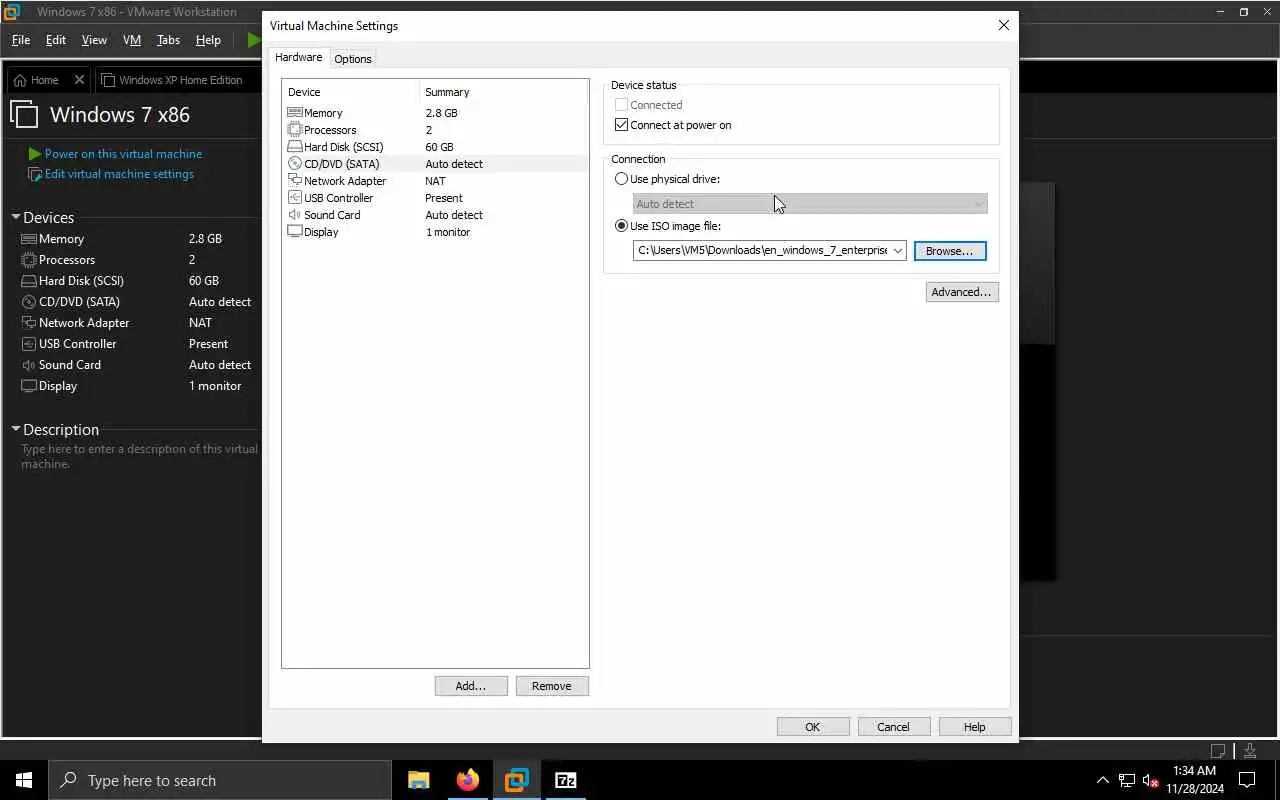Viewport: 1280px width, 800px height.
Task: Click the Add... device button
Action: point(471,686)
